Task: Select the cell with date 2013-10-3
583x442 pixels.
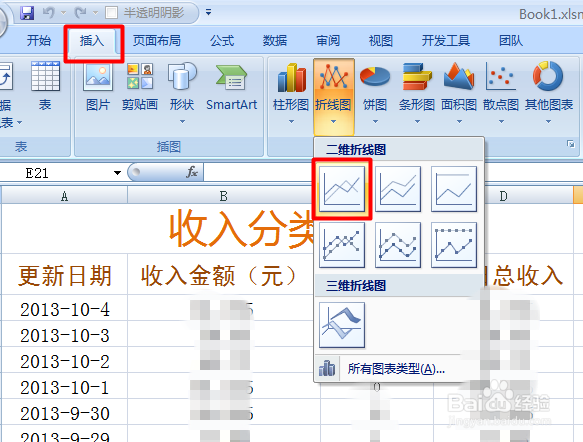Action: (x=65, y=335)
